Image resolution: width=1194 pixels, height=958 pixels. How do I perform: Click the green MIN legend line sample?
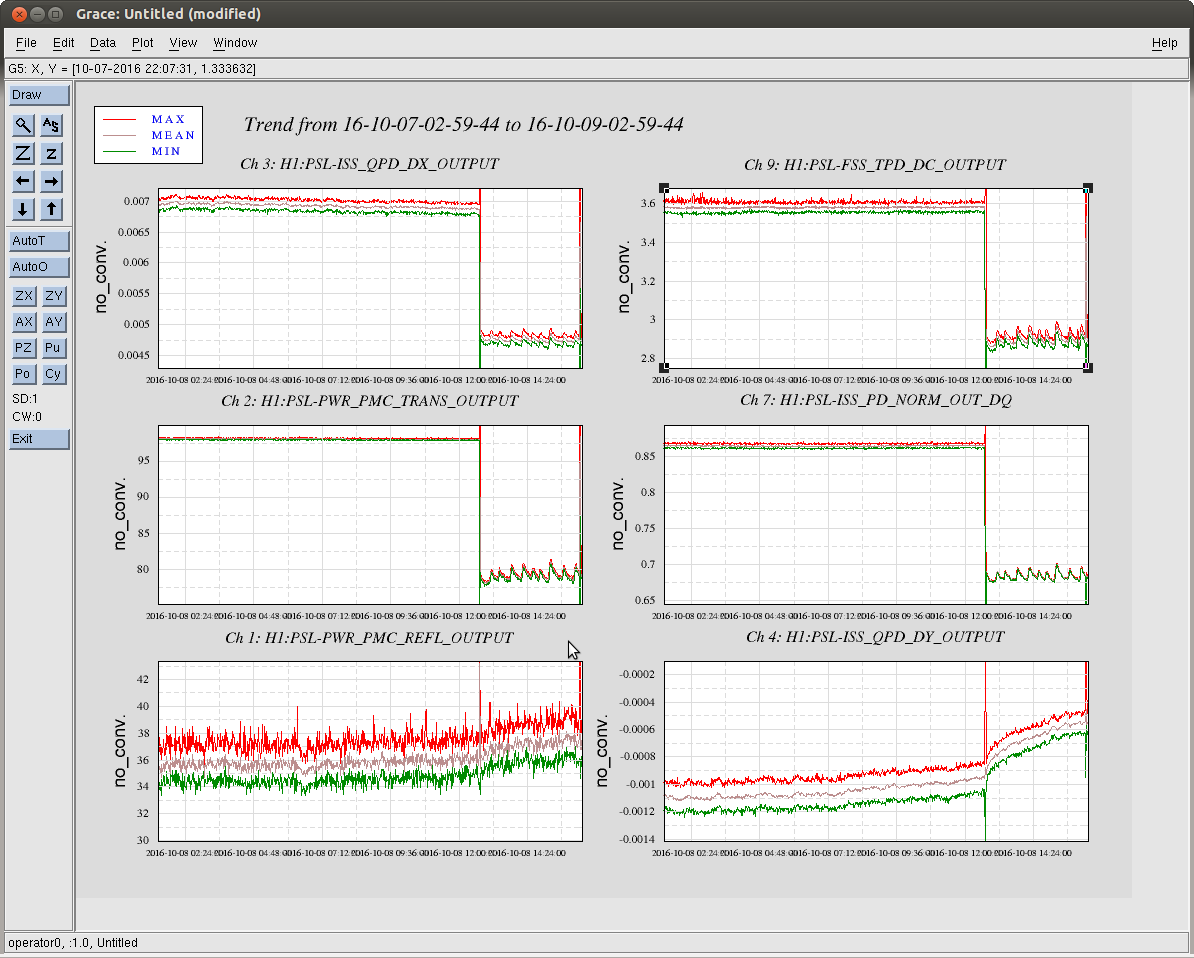point(120,152)
